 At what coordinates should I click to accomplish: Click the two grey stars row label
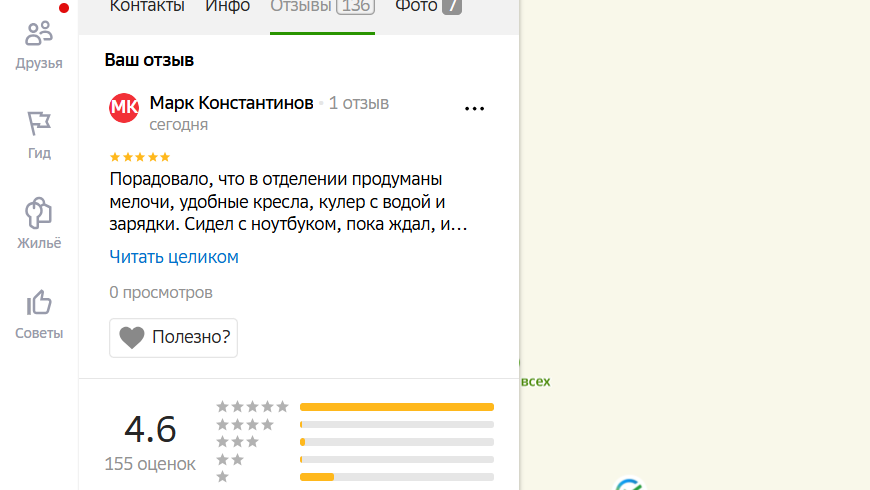click(x=230, y=459)
